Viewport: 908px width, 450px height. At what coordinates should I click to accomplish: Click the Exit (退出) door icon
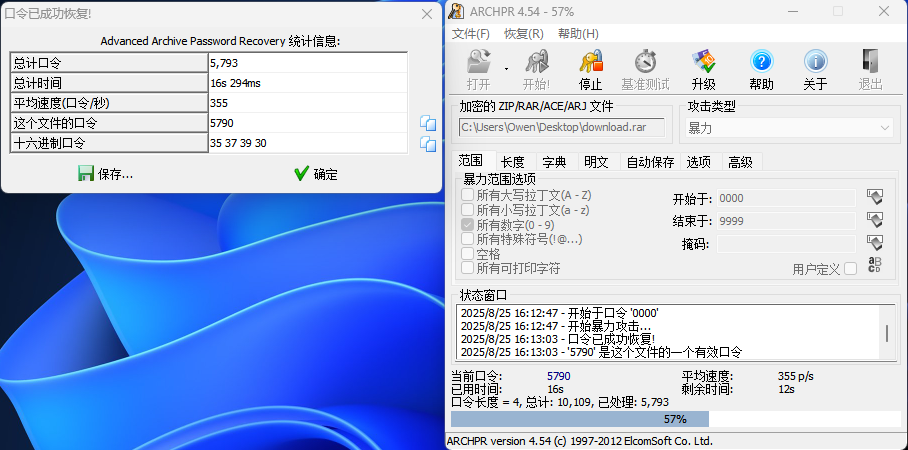pyautogui.click(x=870, y=62)
